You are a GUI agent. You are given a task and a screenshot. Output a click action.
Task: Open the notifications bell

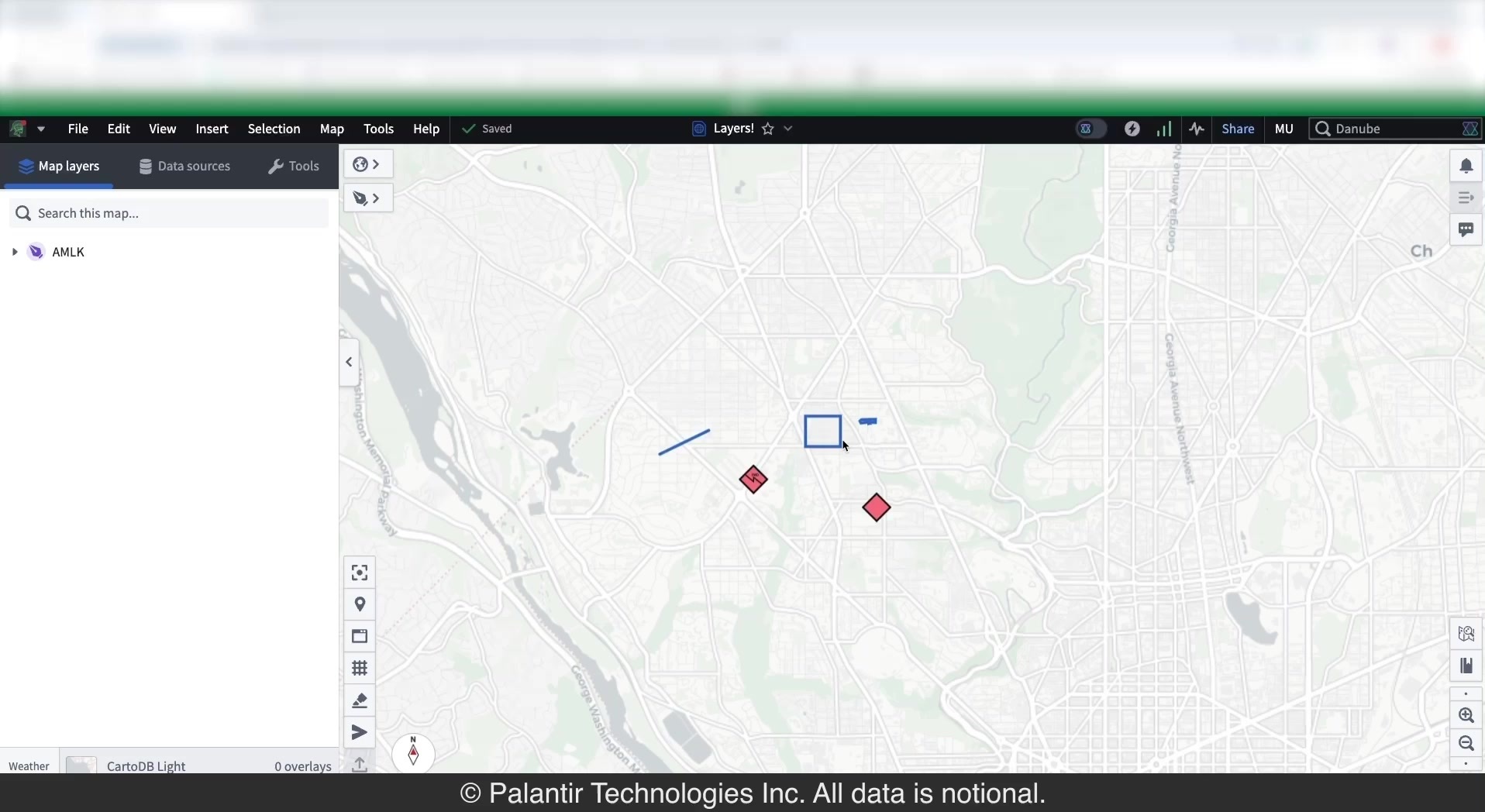(x=1466, y=166)
